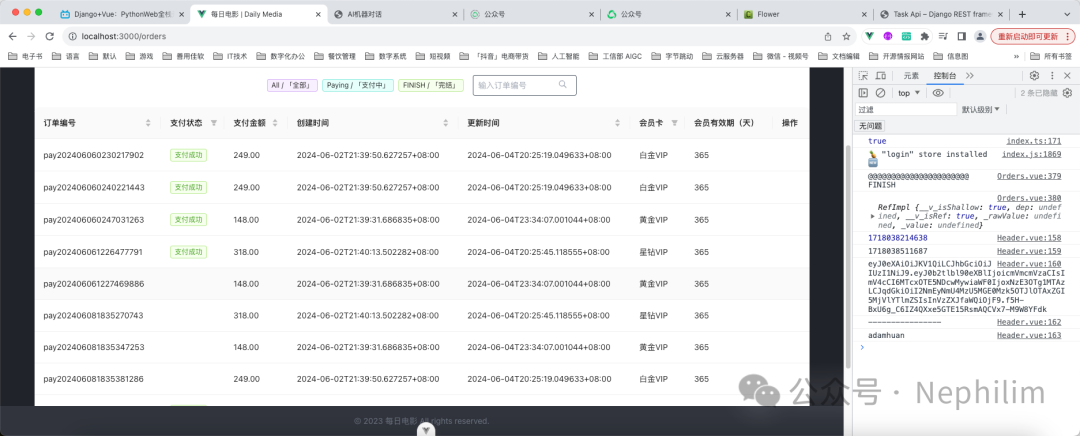
Task: Open console settings gear beside hidden count
Action: pos(1068,93)
